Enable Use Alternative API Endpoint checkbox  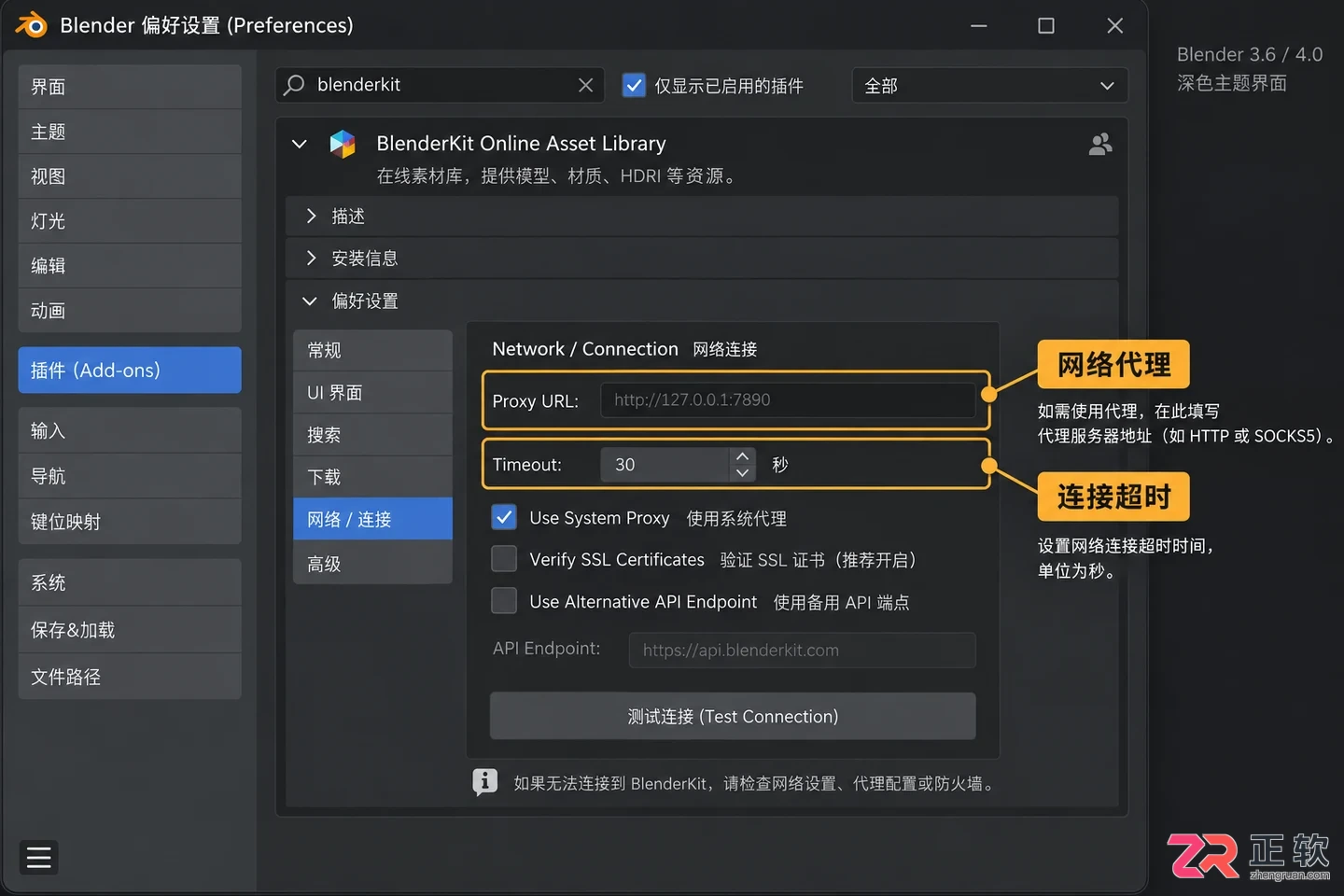click(x=504, y=601)
